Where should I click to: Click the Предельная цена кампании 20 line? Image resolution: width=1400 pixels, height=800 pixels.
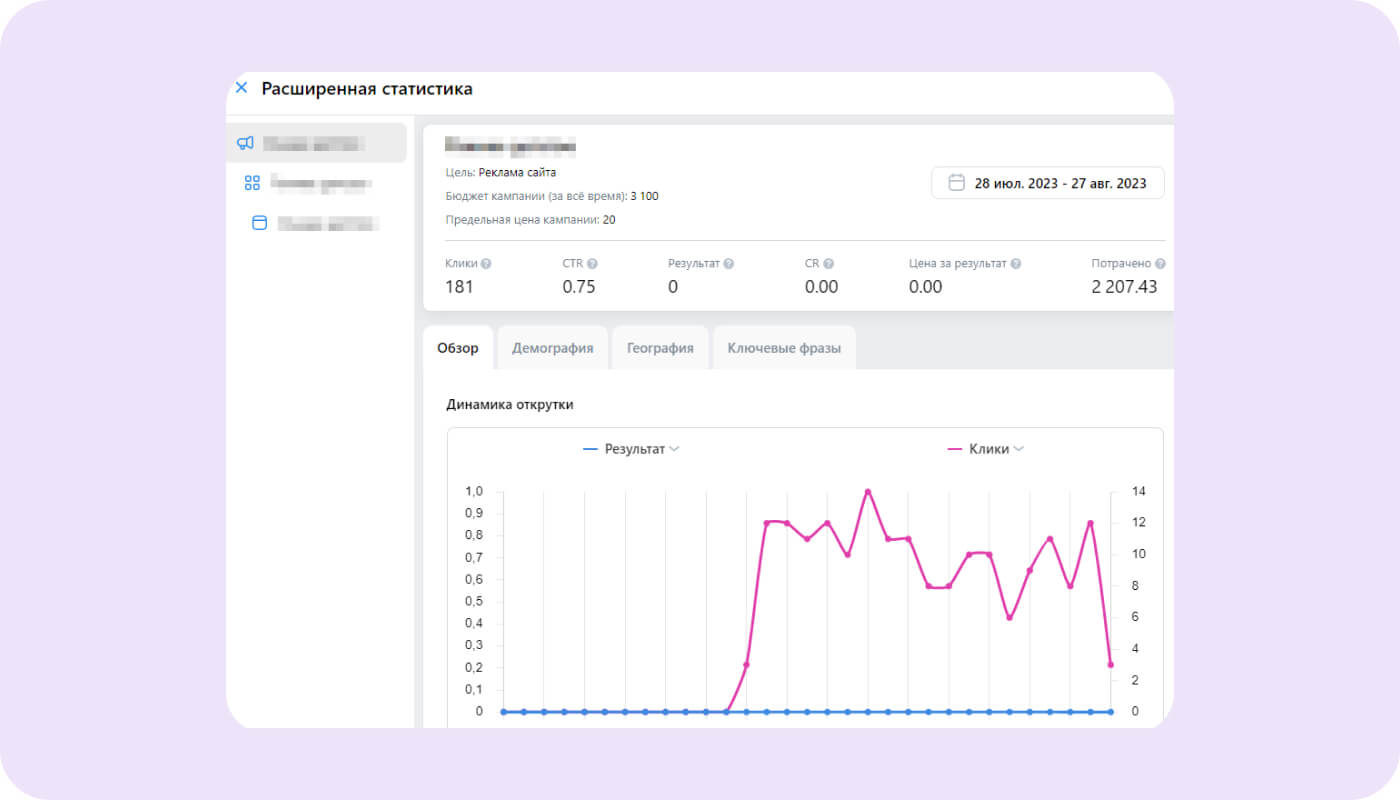click(530, 219)
